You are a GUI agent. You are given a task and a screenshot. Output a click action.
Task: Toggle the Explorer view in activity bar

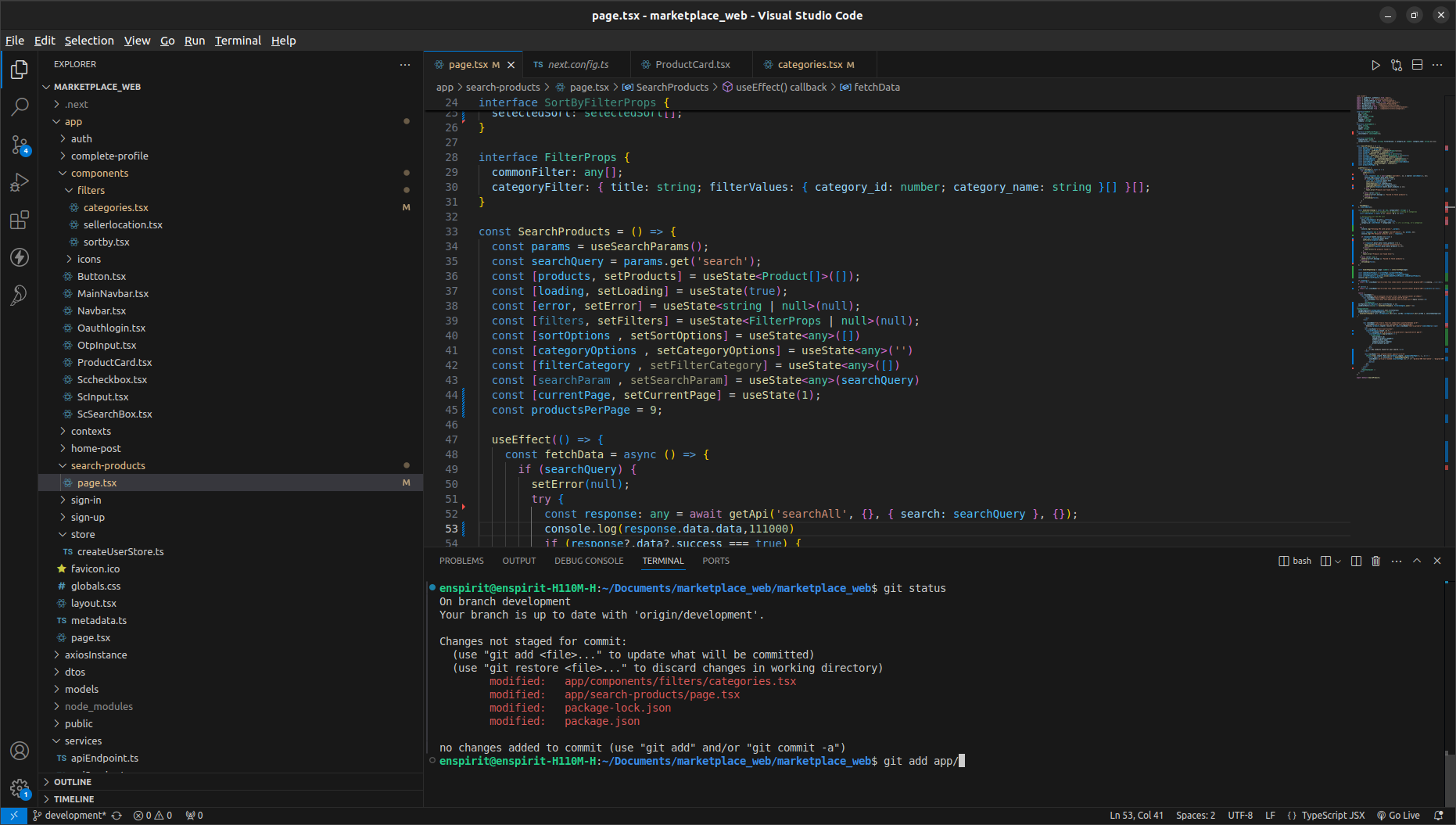point(20,70)
